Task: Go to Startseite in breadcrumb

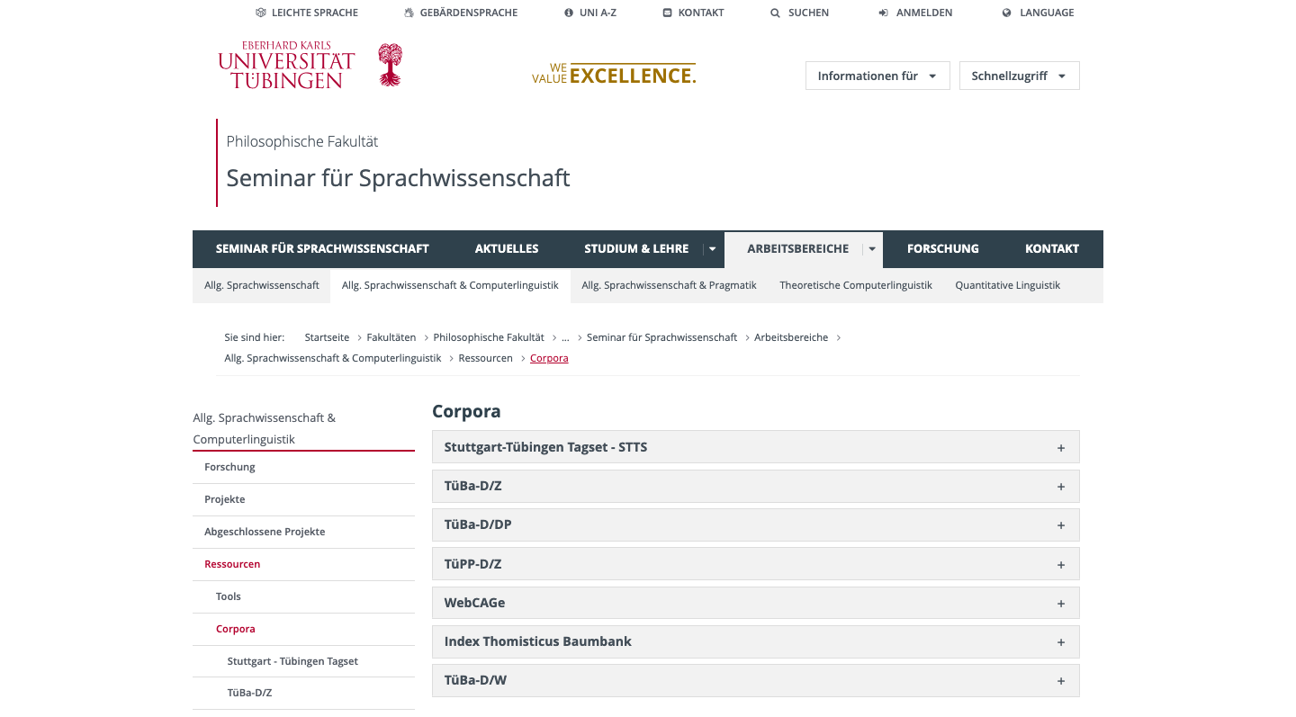Action: 326,338
